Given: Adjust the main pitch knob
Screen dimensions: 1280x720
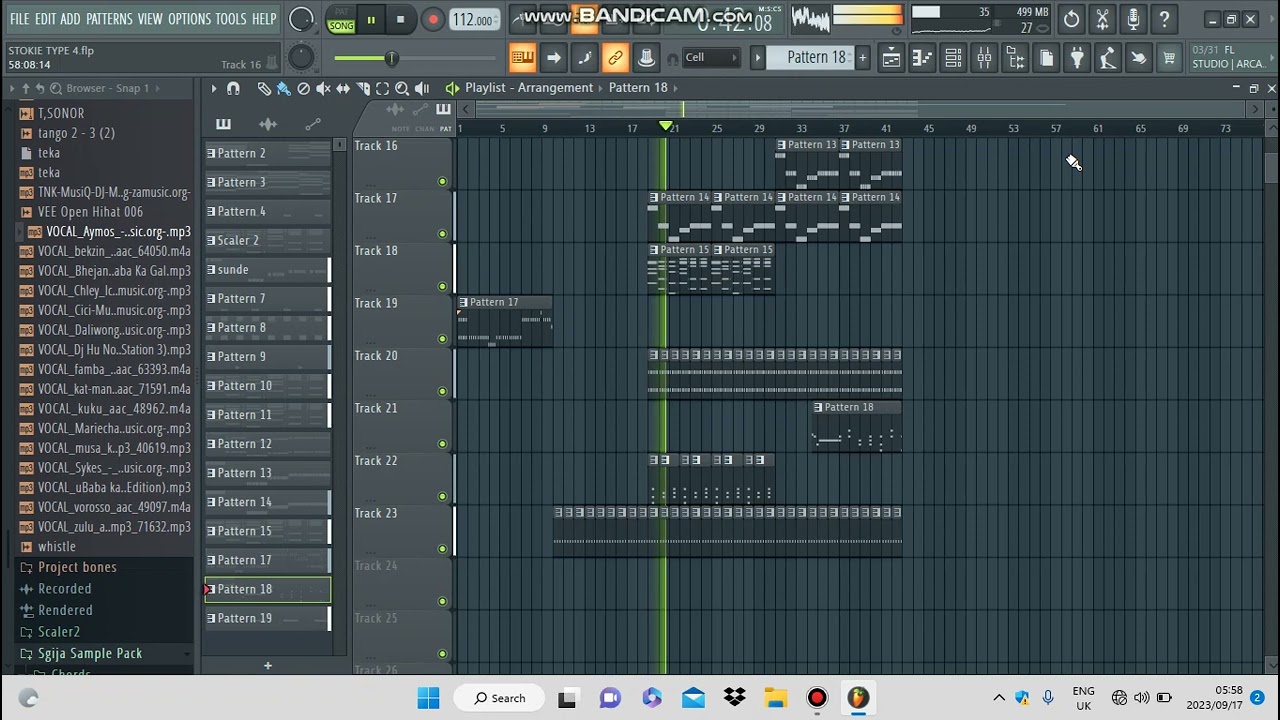Looking at the screenshot, I should (300, 58).
